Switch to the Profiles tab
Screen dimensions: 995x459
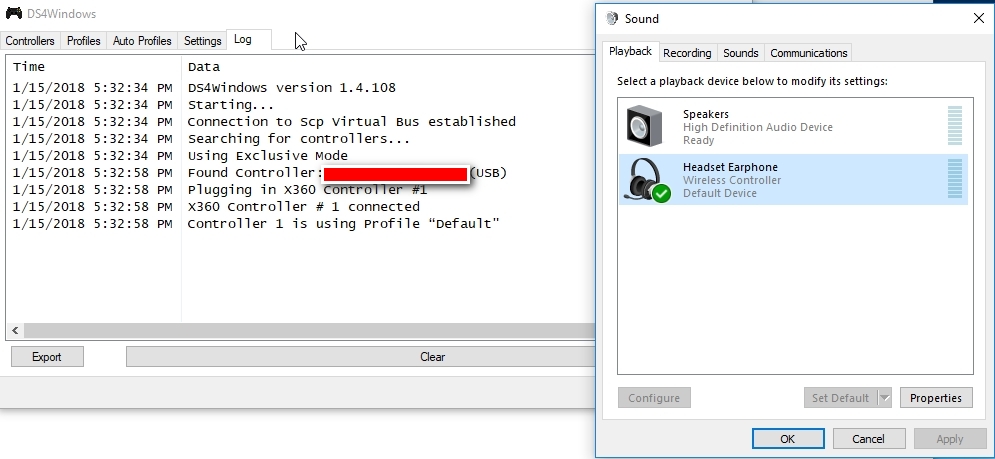84,41
